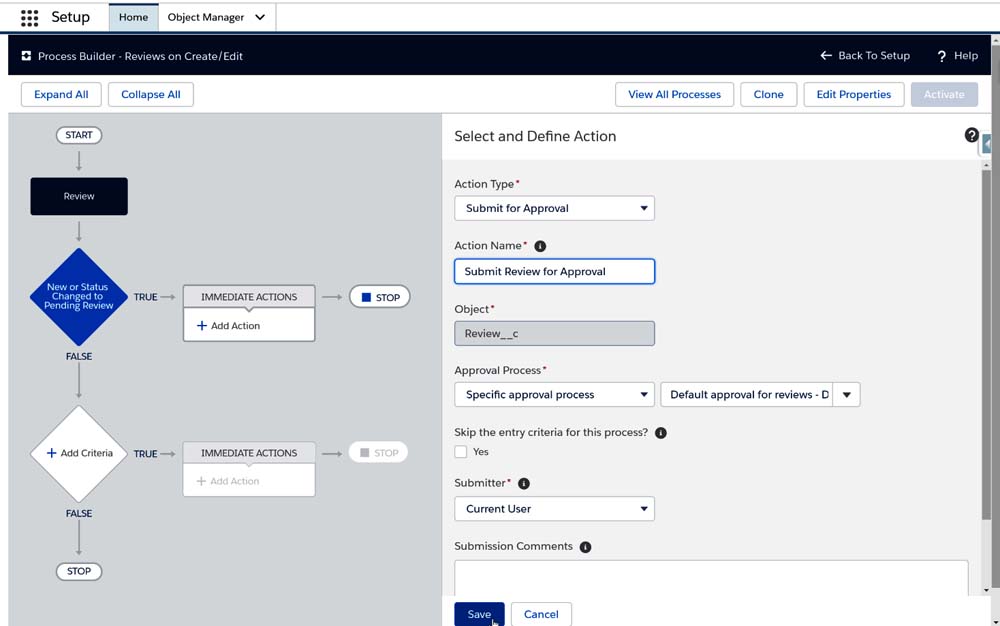Click the Submitter info icon
The height and width of the screenshot is (626, 1000).
click(x=524, y=484)
